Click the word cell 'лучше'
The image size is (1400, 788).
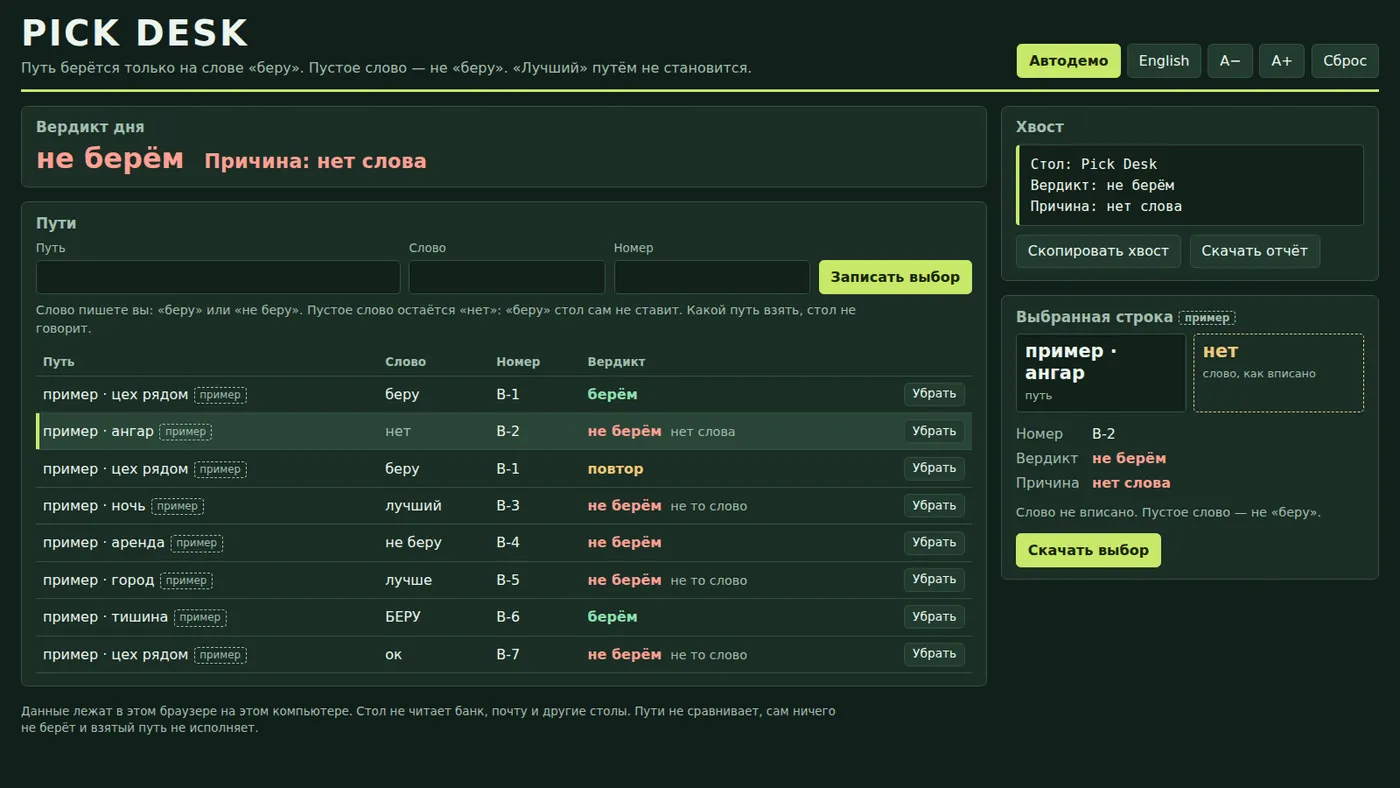(409, 580)
